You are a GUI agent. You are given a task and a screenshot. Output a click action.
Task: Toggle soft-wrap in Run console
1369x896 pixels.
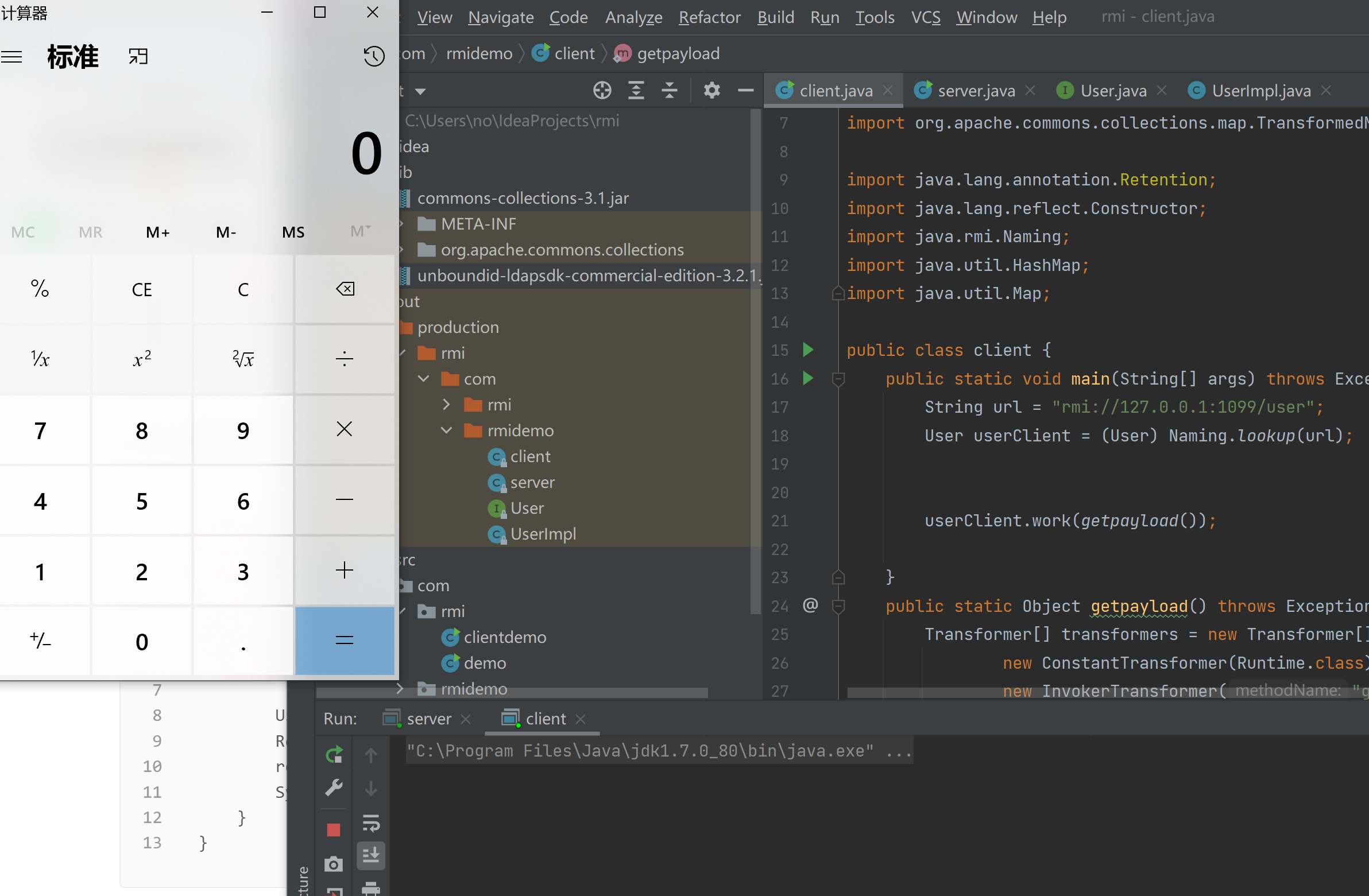click(371, 823)
